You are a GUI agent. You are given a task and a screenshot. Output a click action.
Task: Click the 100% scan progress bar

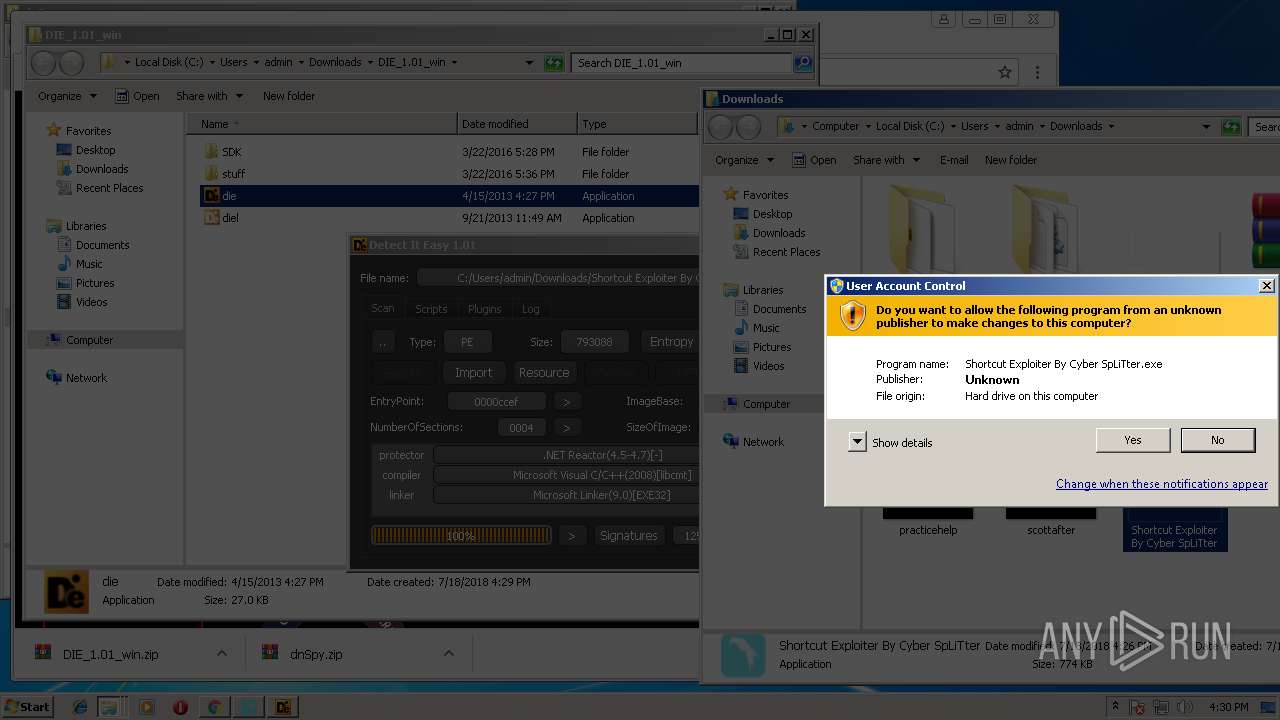tap(461, 536)
